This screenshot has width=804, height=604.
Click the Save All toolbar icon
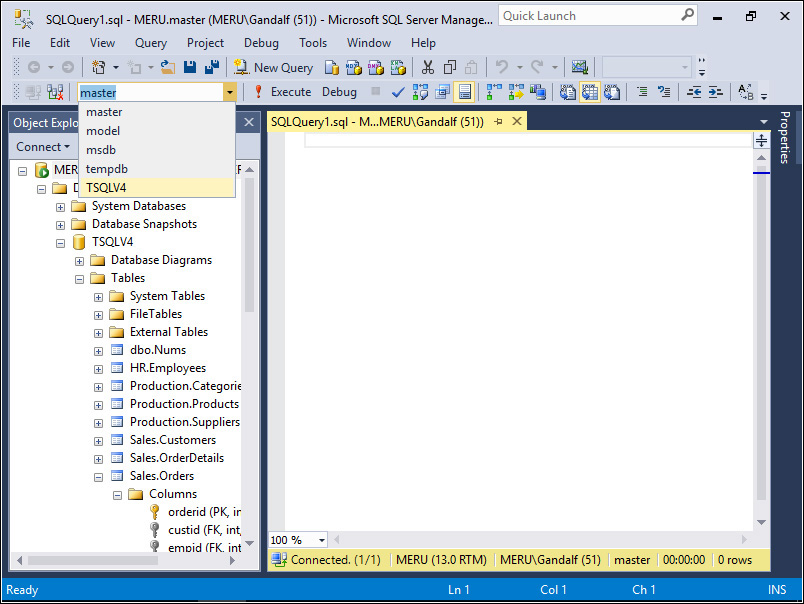tap(212, 67)
